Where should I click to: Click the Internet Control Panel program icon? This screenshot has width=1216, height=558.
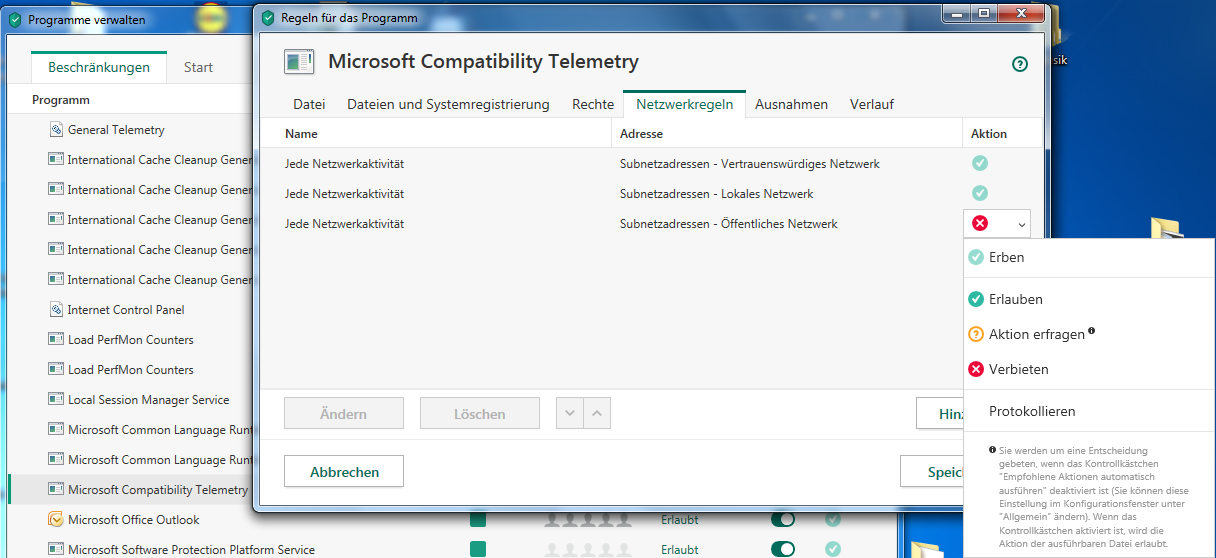point(56,310)
